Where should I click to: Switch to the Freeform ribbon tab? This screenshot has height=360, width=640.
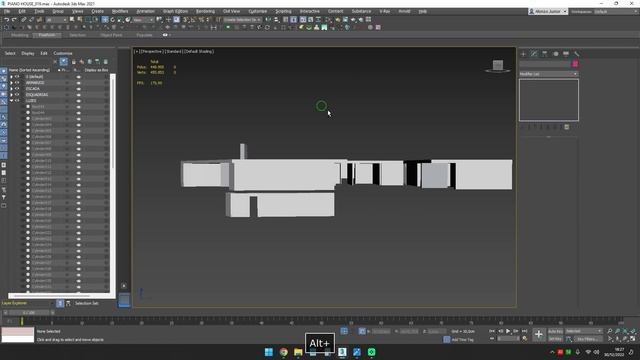[47, 35]
